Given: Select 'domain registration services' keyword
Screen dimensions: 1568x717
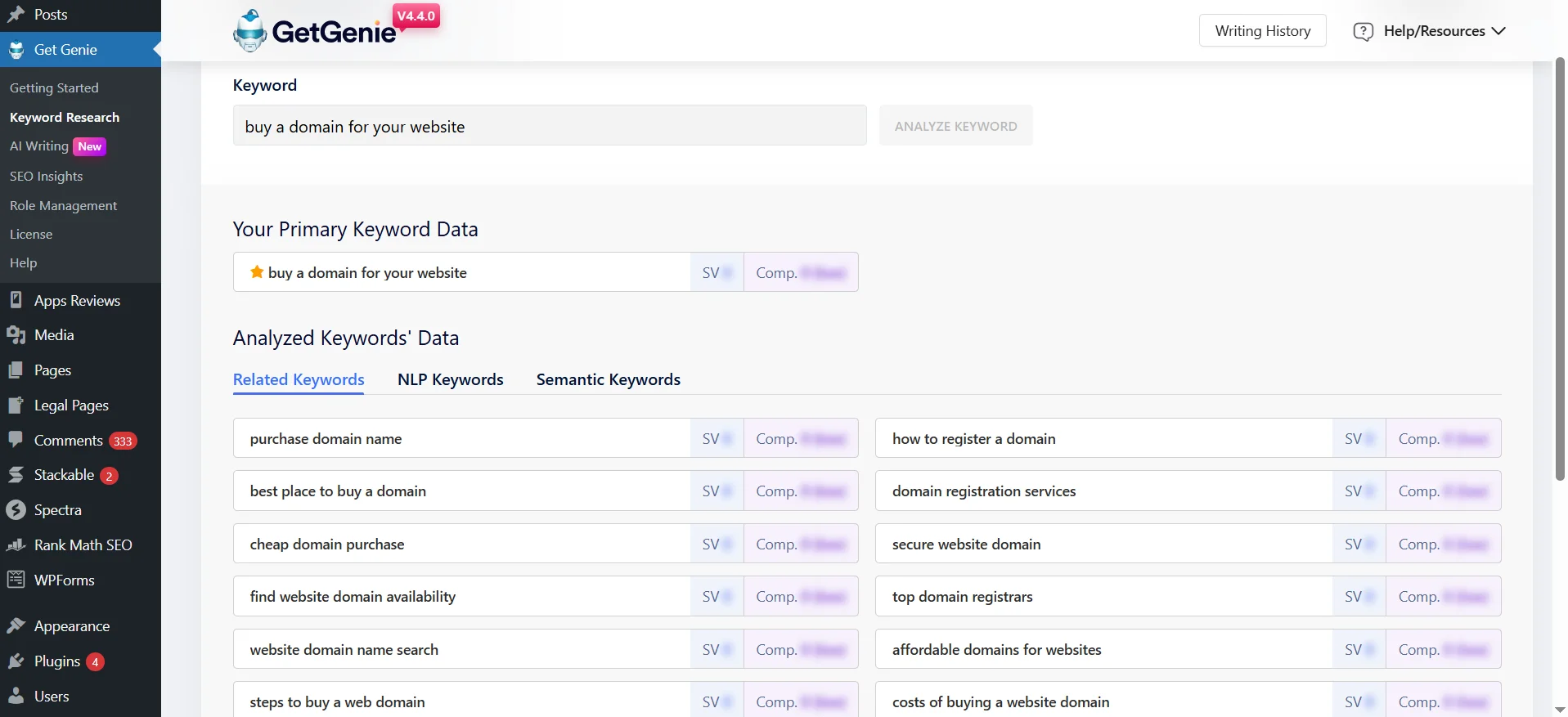Looking at the screenshot, I should [x=1188, y=491].
